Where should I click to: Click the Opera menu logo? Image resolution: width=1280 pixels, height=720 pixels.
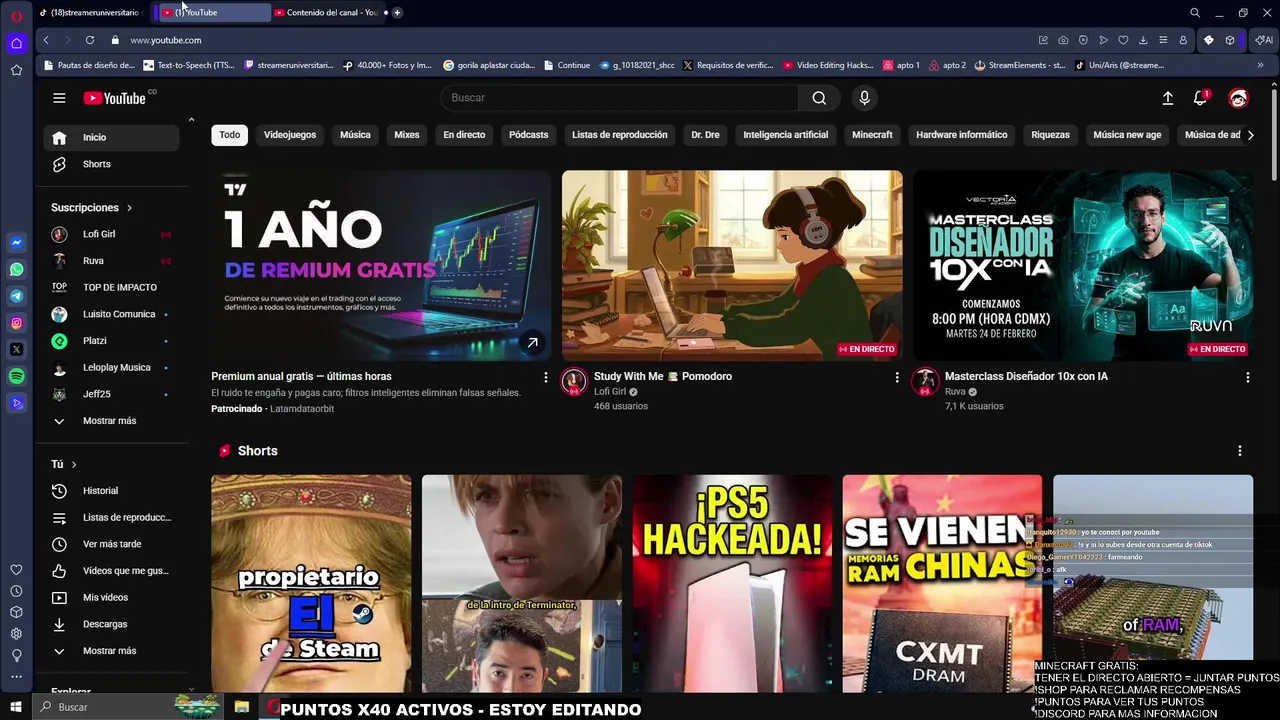[17, 15]
